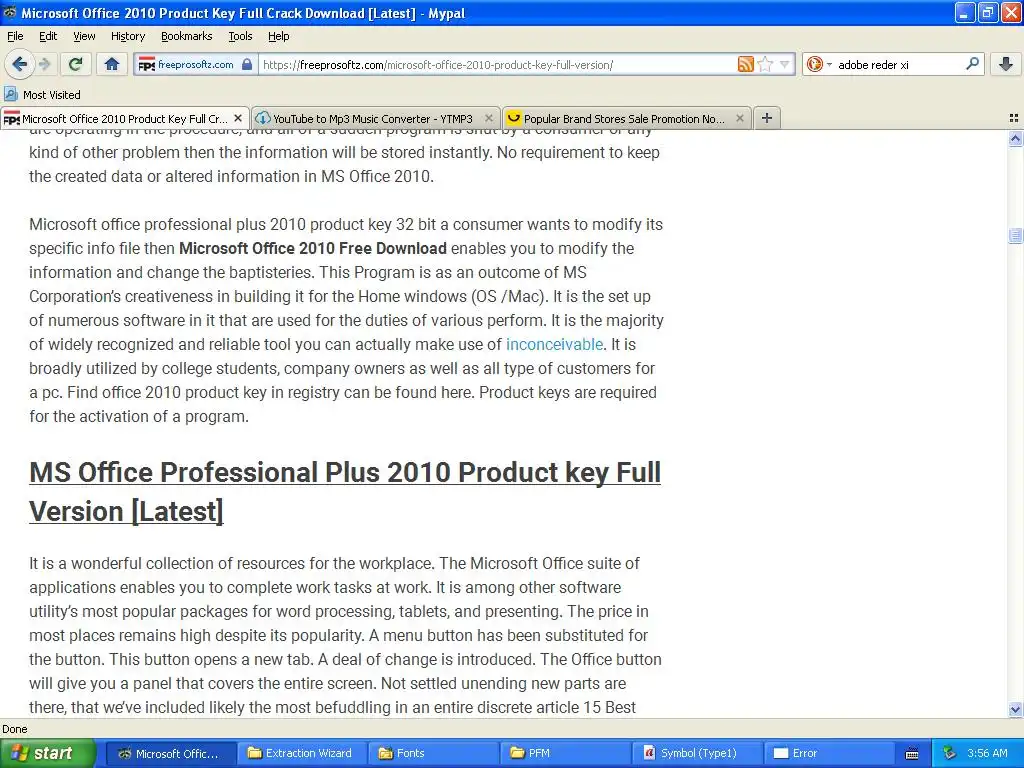Image resolution: width=1024 pixels, height=768 pixels.
Task: Click the system tray network icon
Action: click(950, 753)
